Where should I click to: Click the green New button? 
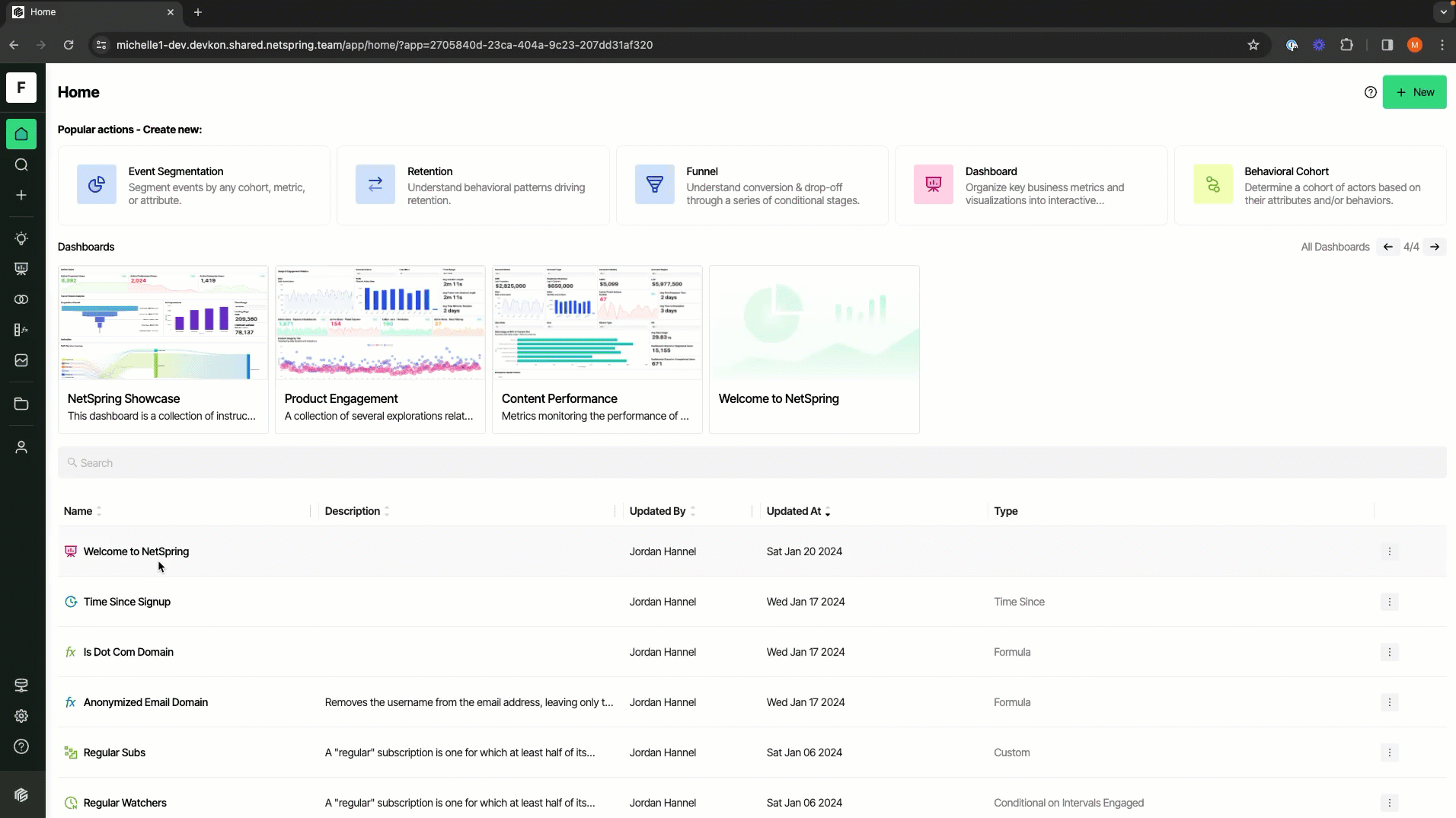click(x=1414, y=92)
